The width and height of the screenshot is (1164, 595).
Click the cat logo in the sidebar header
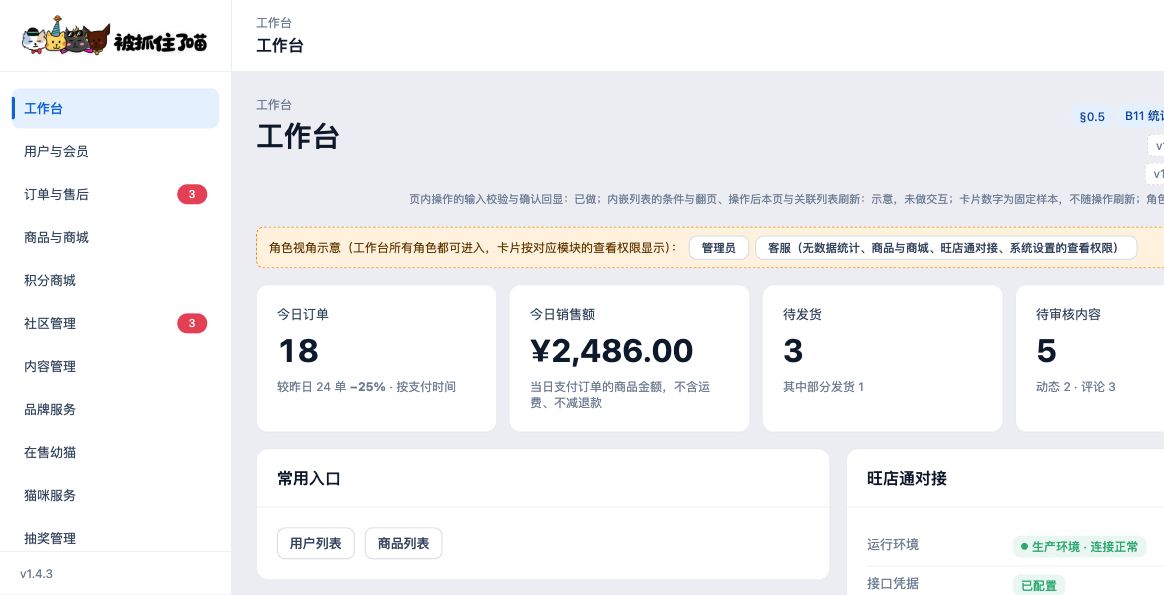point(114,36)
